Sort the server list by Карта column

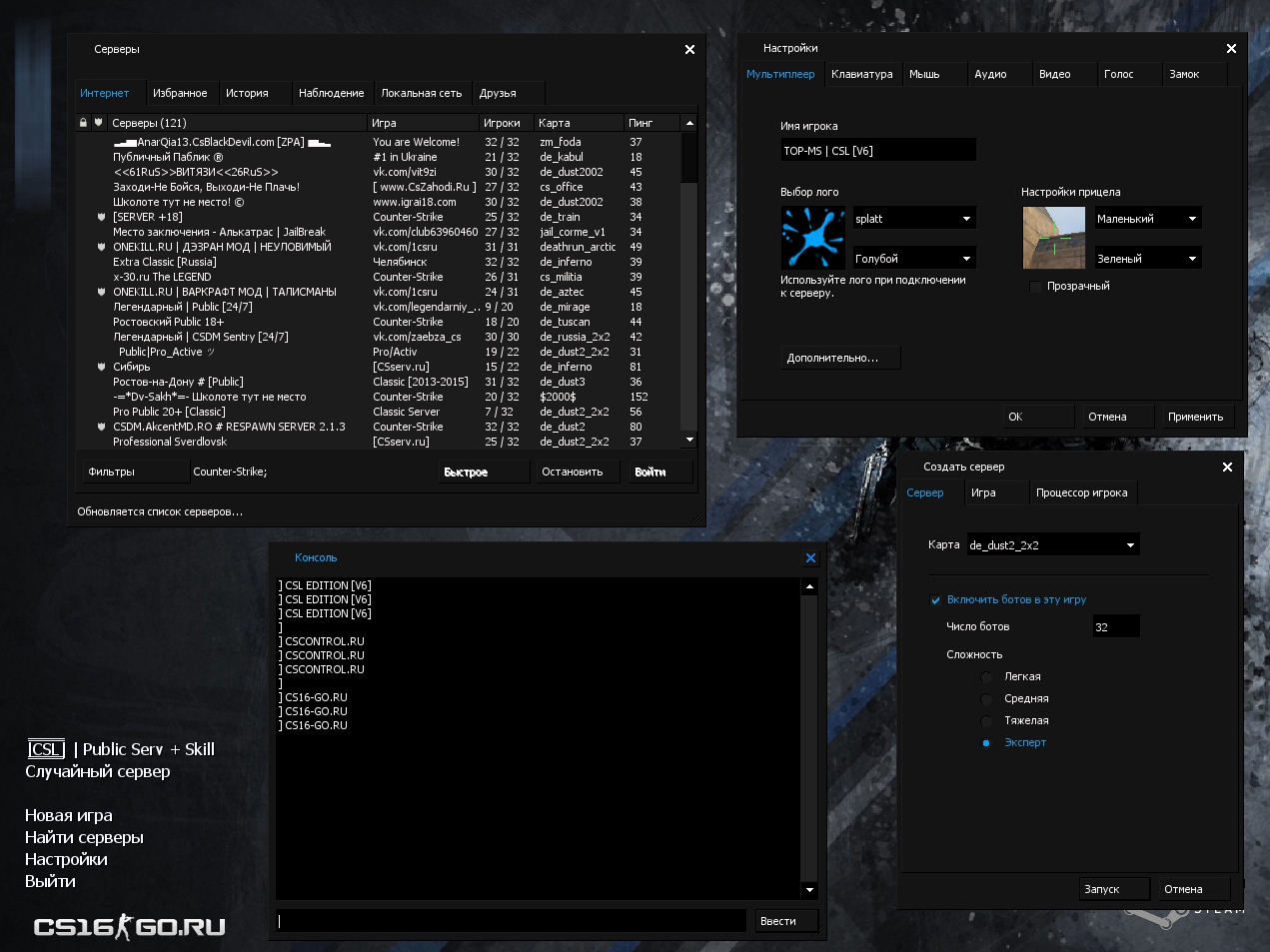tap(579, 123)
